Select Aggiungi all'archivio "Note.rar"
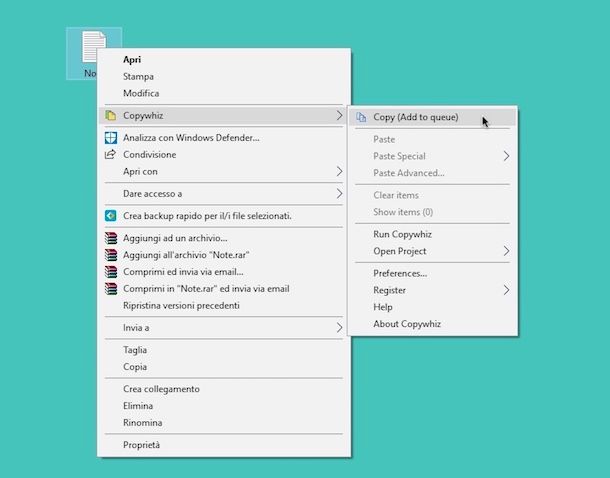610x478 pixels. pos(224,255)
